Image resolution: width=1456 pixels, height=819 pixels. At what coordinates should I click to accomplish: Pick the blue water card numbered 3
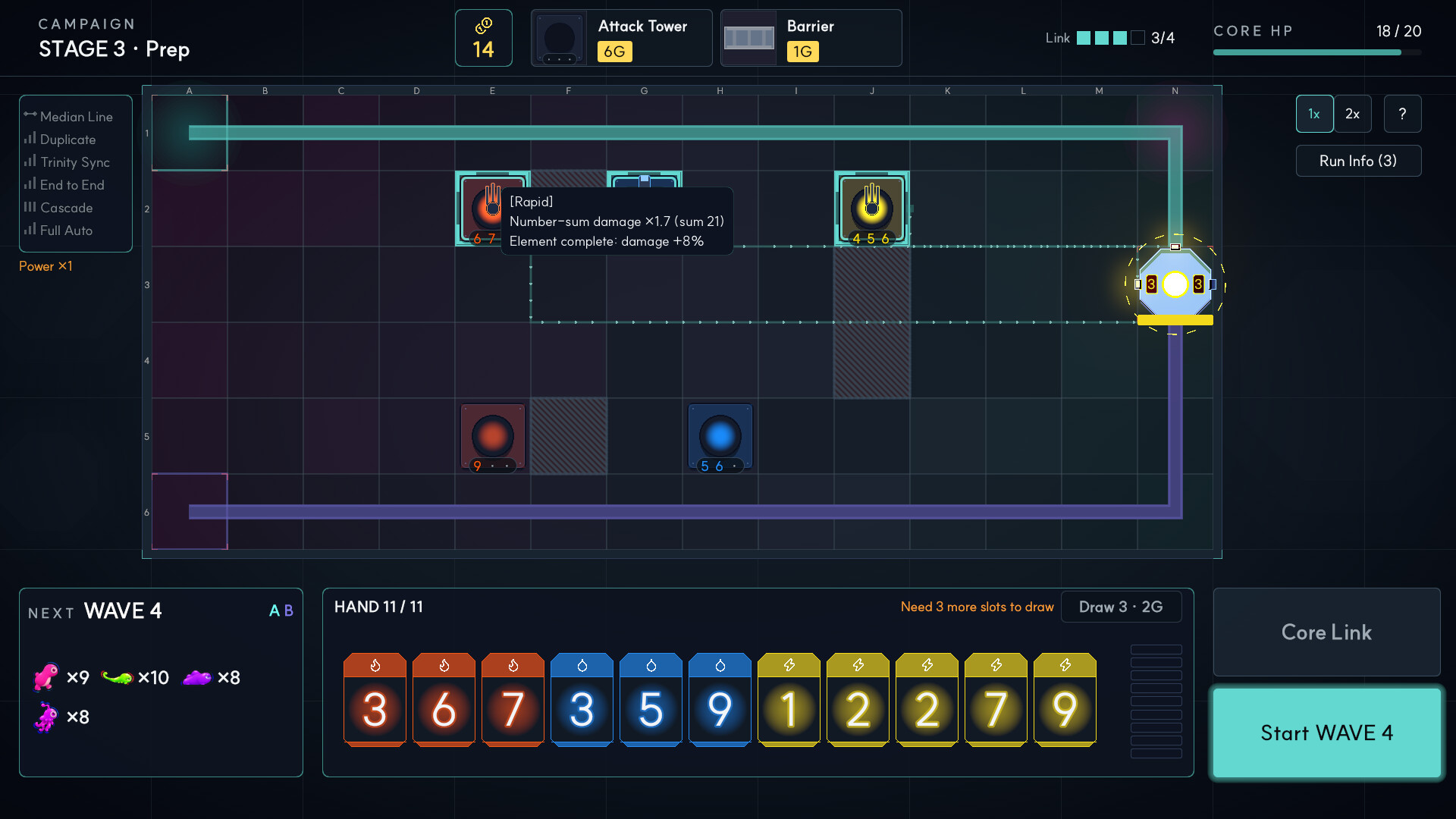pyautogui.click(x=582, y=700)
